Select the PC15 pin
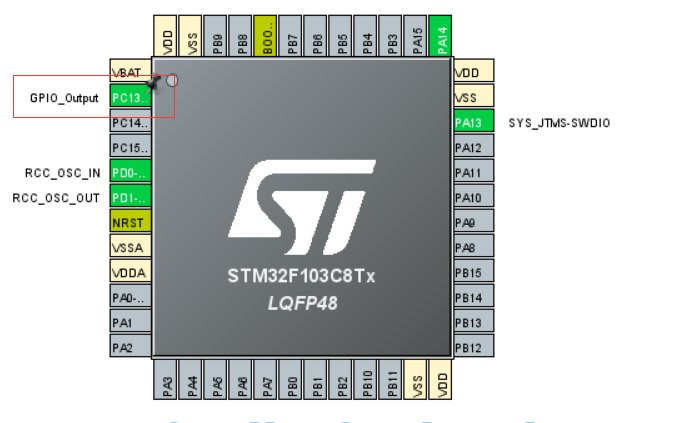Image resolution: width=675 pixels, height=423 pixels. [130, 148]
